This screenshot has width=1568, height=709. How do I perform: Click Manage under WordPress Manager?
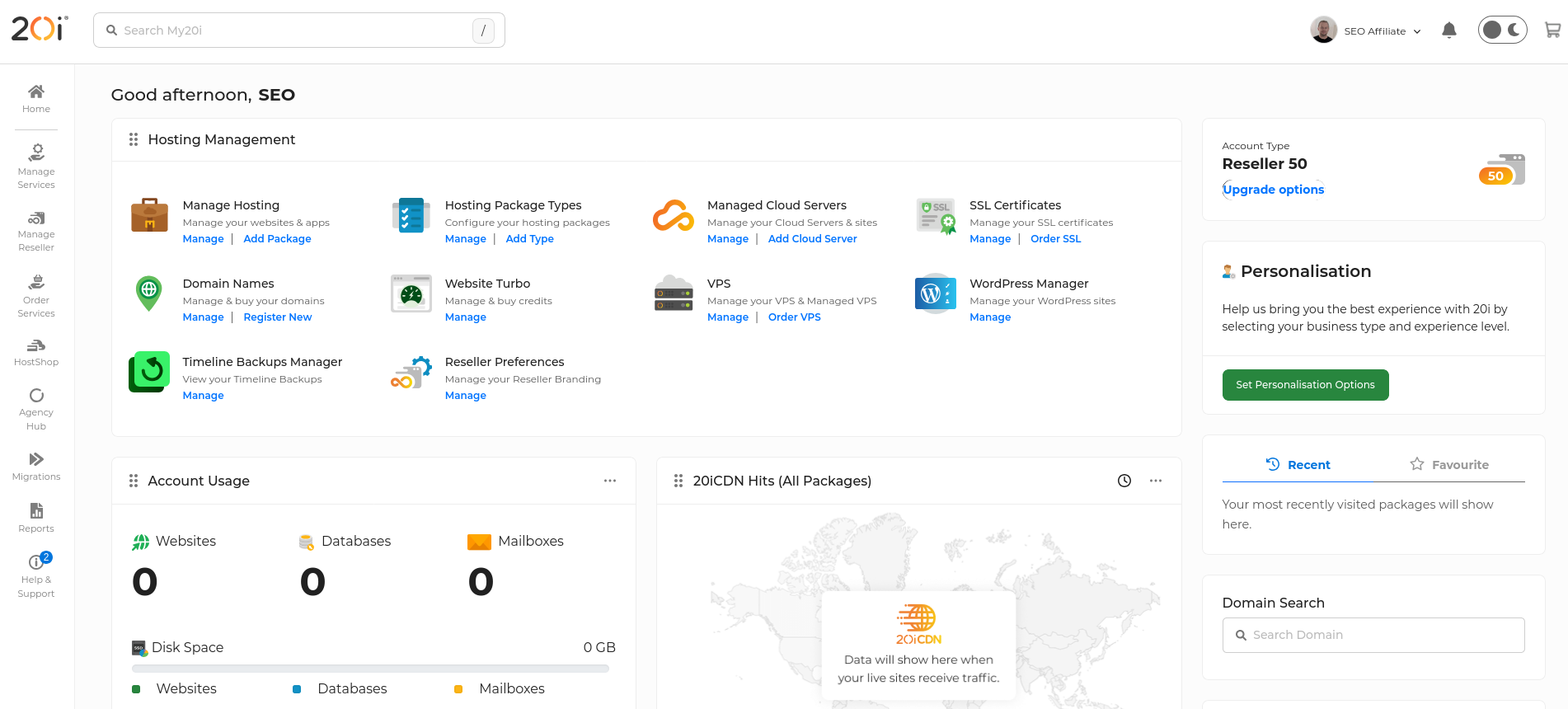coord(990,317)
